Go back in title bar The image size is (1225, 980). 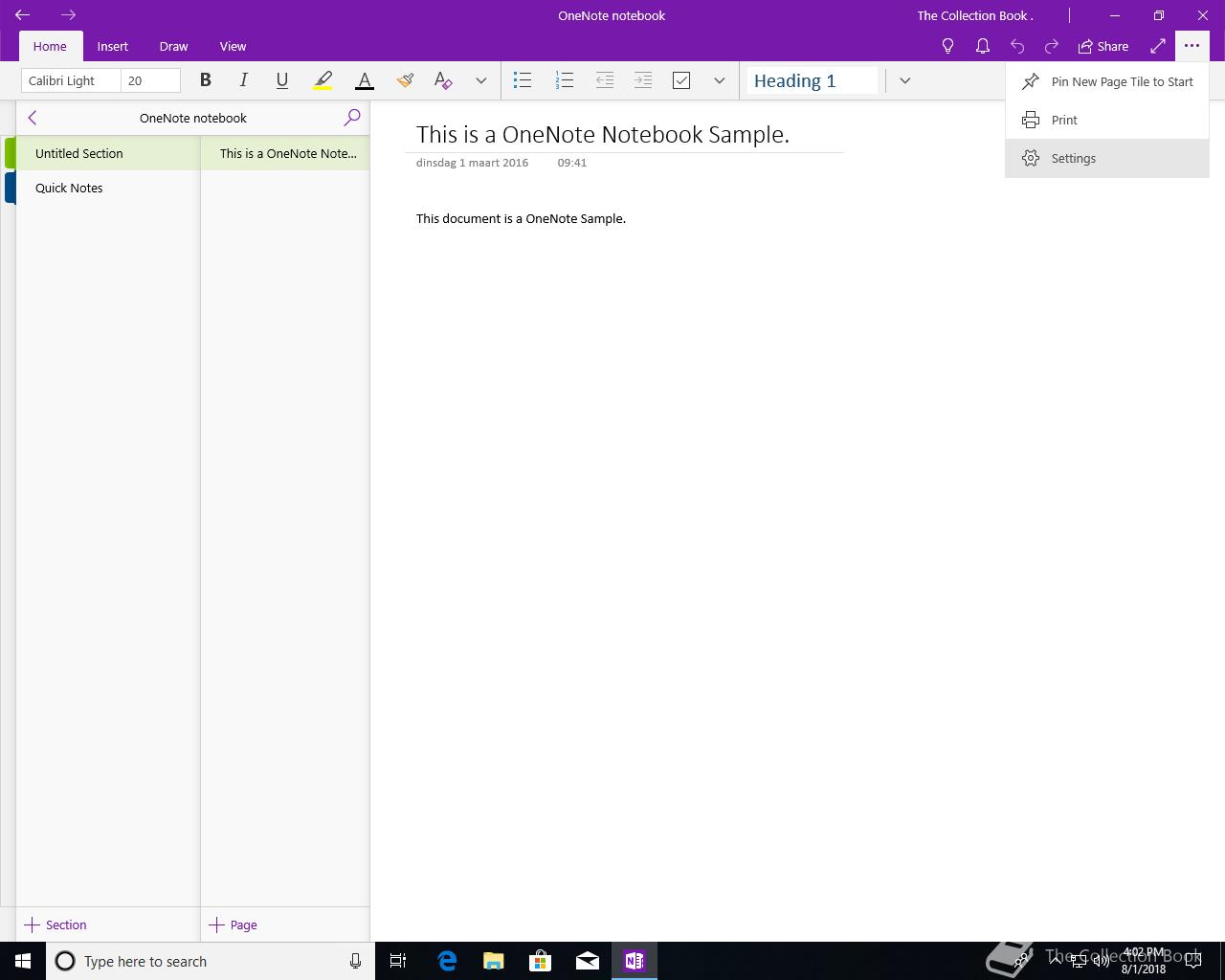coord(22,15)
